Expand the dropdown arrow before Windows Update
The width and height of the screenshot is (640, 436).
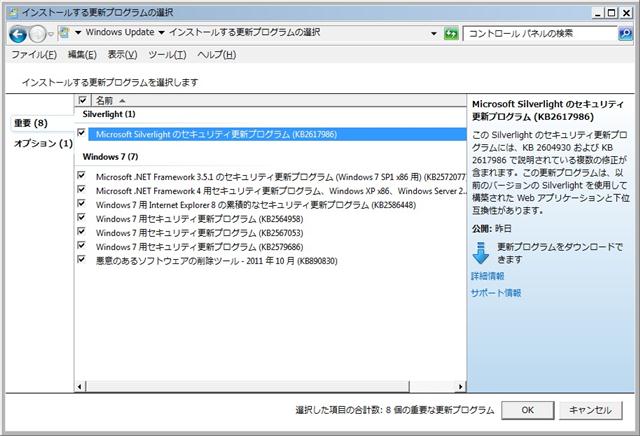coord(78,33)
